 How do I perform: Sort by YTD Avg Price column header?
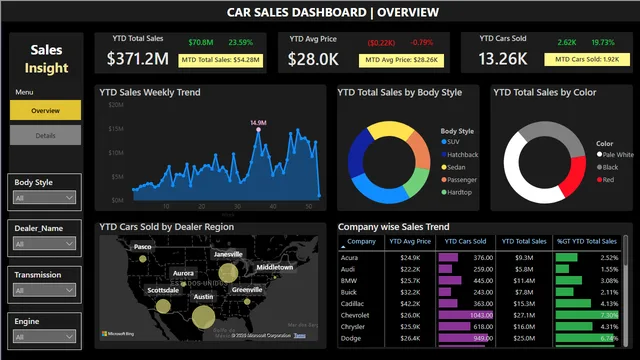(410, 241)
